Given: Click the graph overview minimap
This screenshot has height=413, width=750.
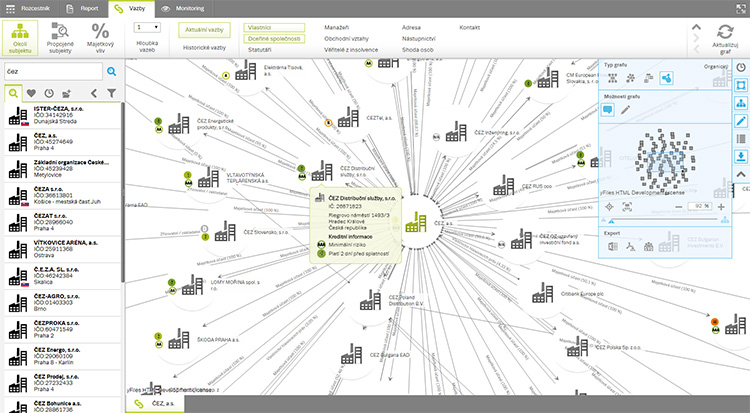Looking at the screenshot, I should coord(665,159).
